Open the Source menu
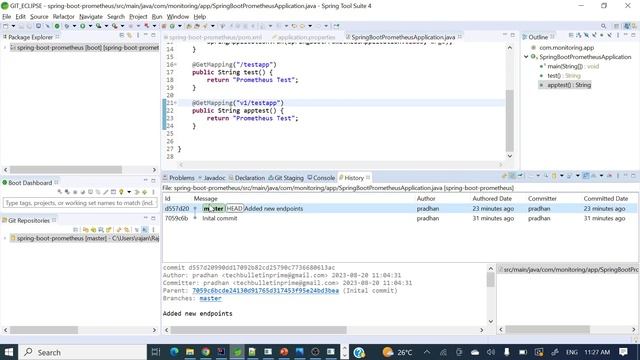640x360 pixels. pos(39,17)
